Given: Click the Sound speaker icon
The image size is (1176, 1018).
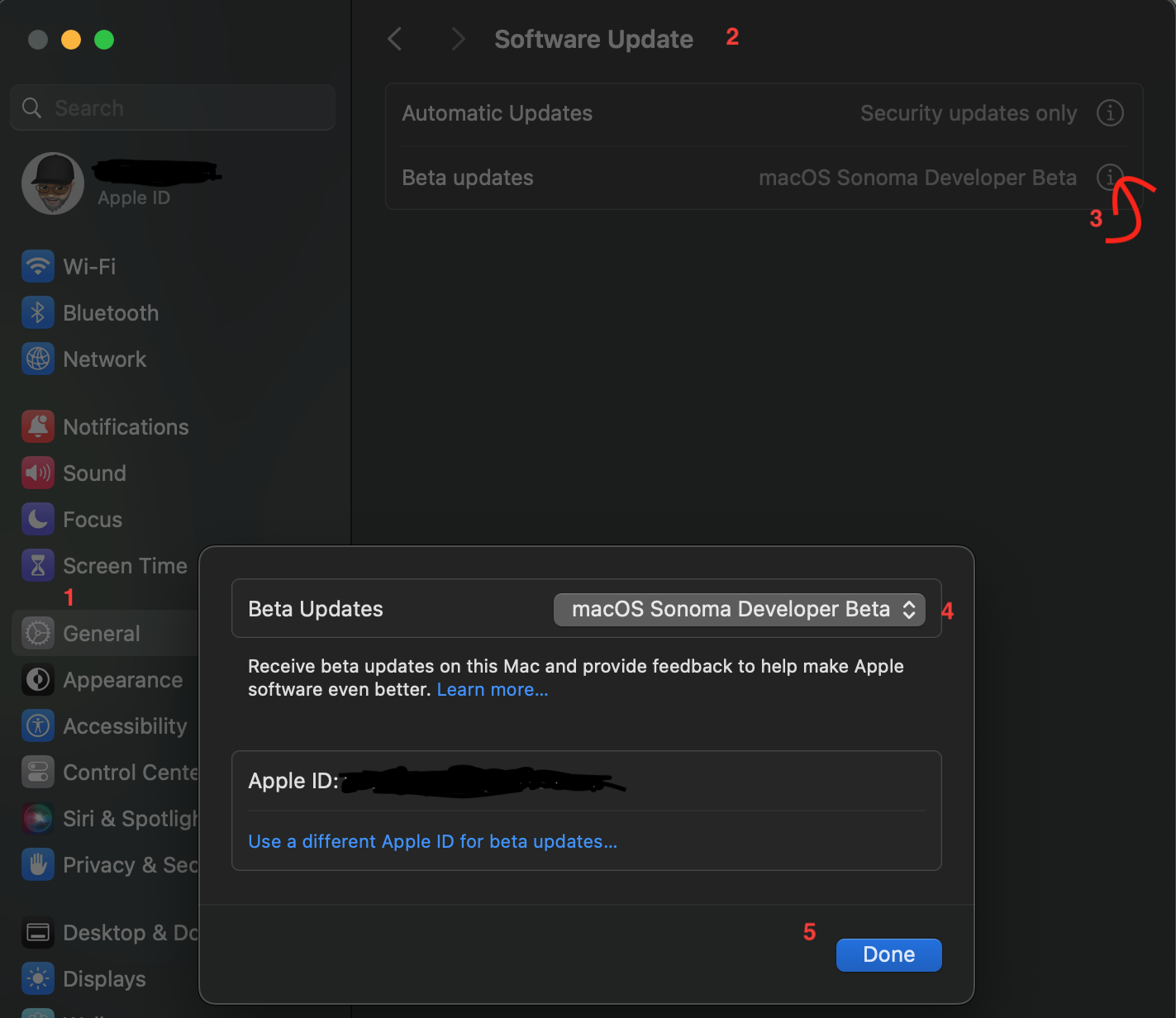Looking at the screenshot, I should (x=38, y=473).
